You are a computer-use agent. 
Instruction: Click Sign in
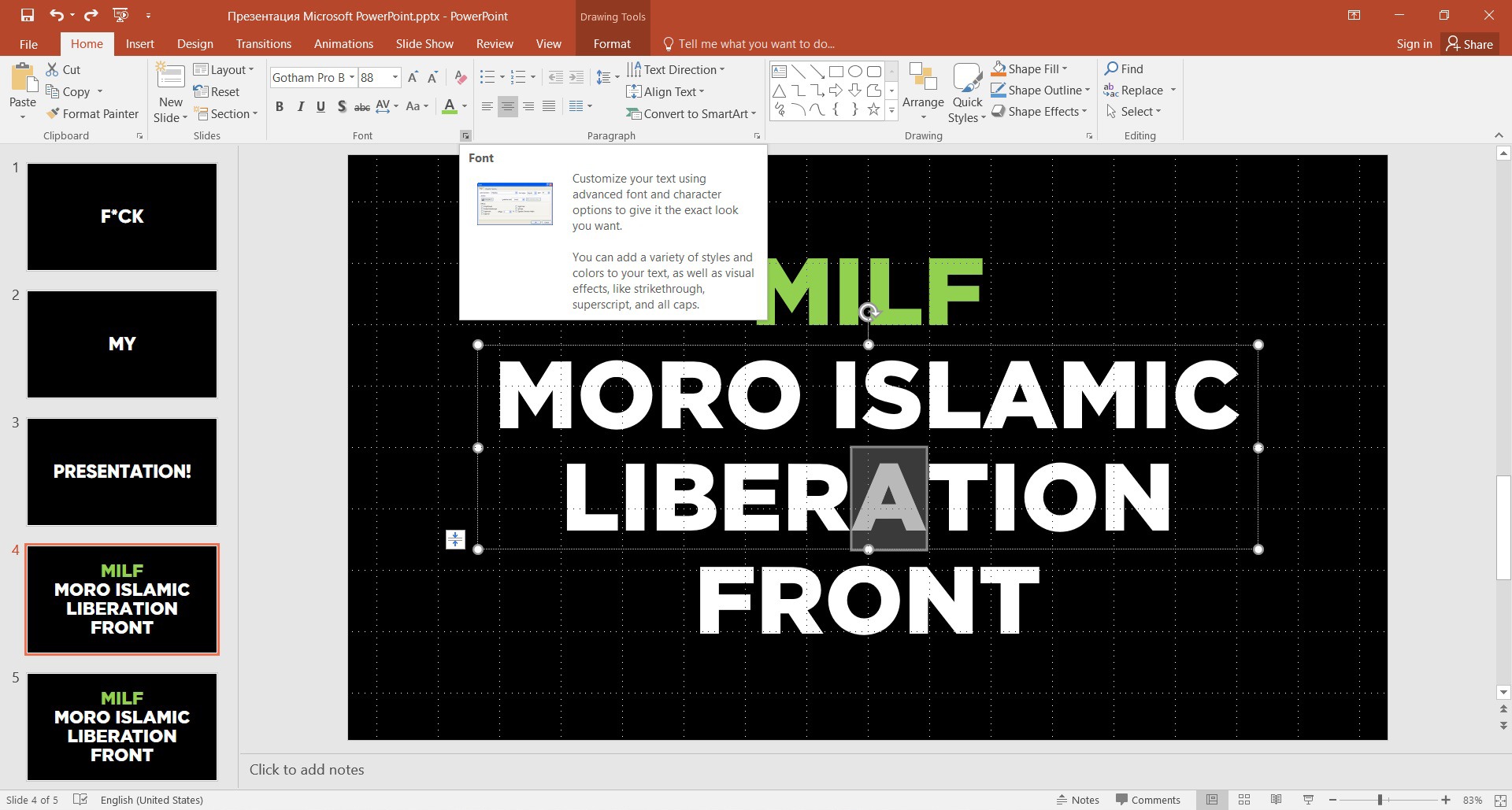(x=1414, y=44)
